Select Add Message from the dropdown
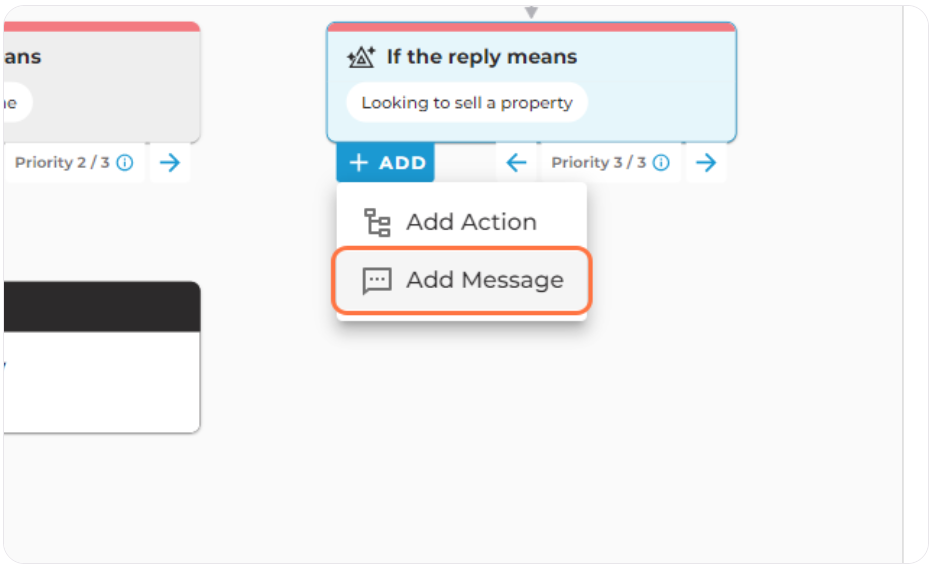 462,280
